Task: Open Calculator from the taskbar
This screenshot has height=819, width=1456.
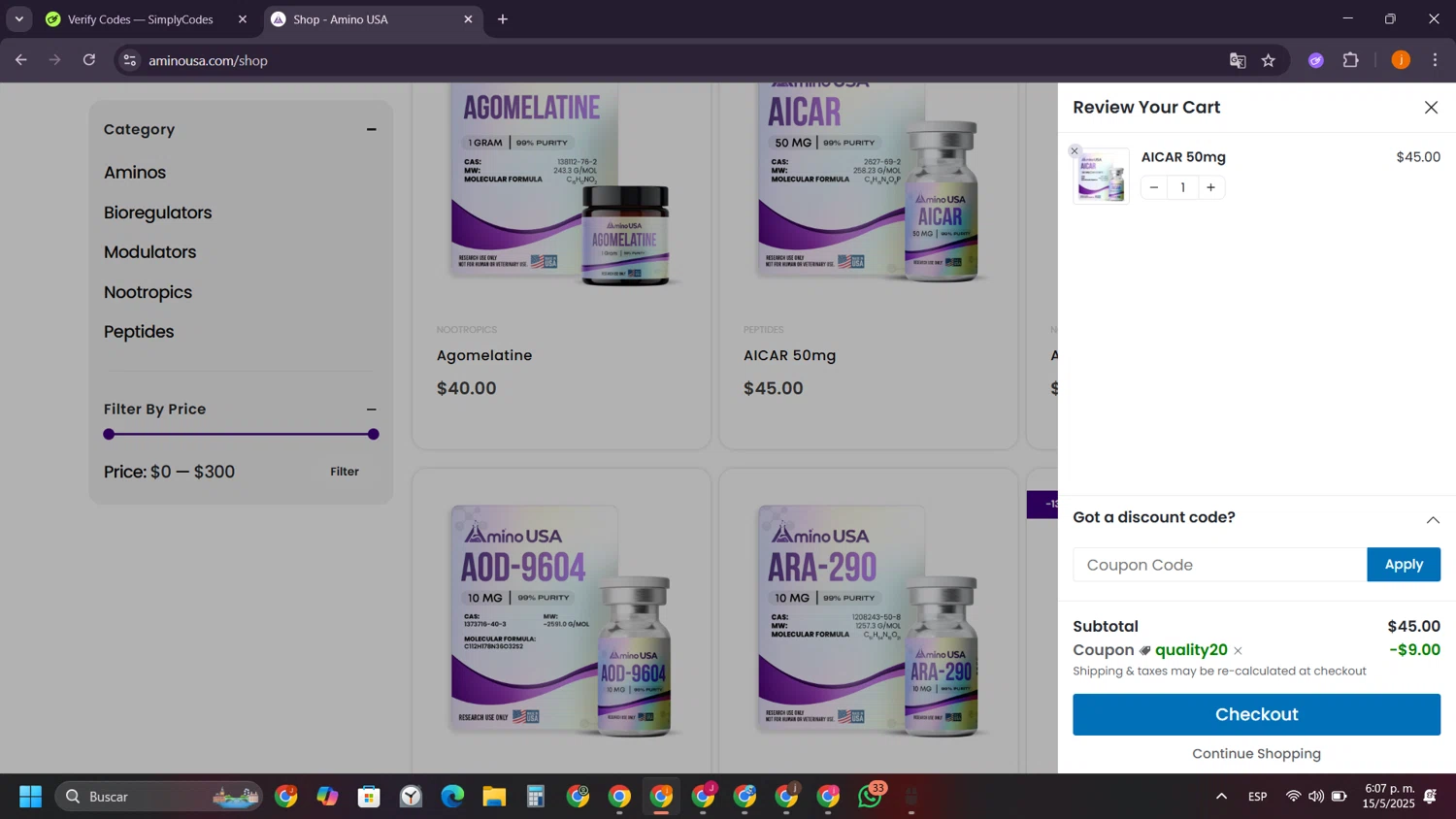Action: 536,797
